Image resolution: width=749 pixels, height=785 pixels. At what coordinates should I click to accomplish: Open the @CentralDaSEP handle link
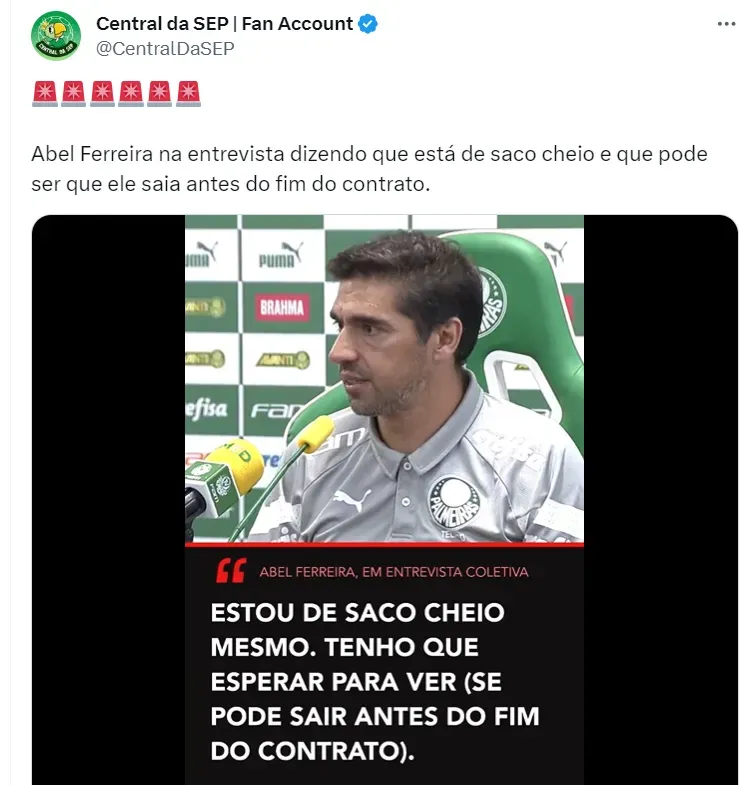click(165, 49)
